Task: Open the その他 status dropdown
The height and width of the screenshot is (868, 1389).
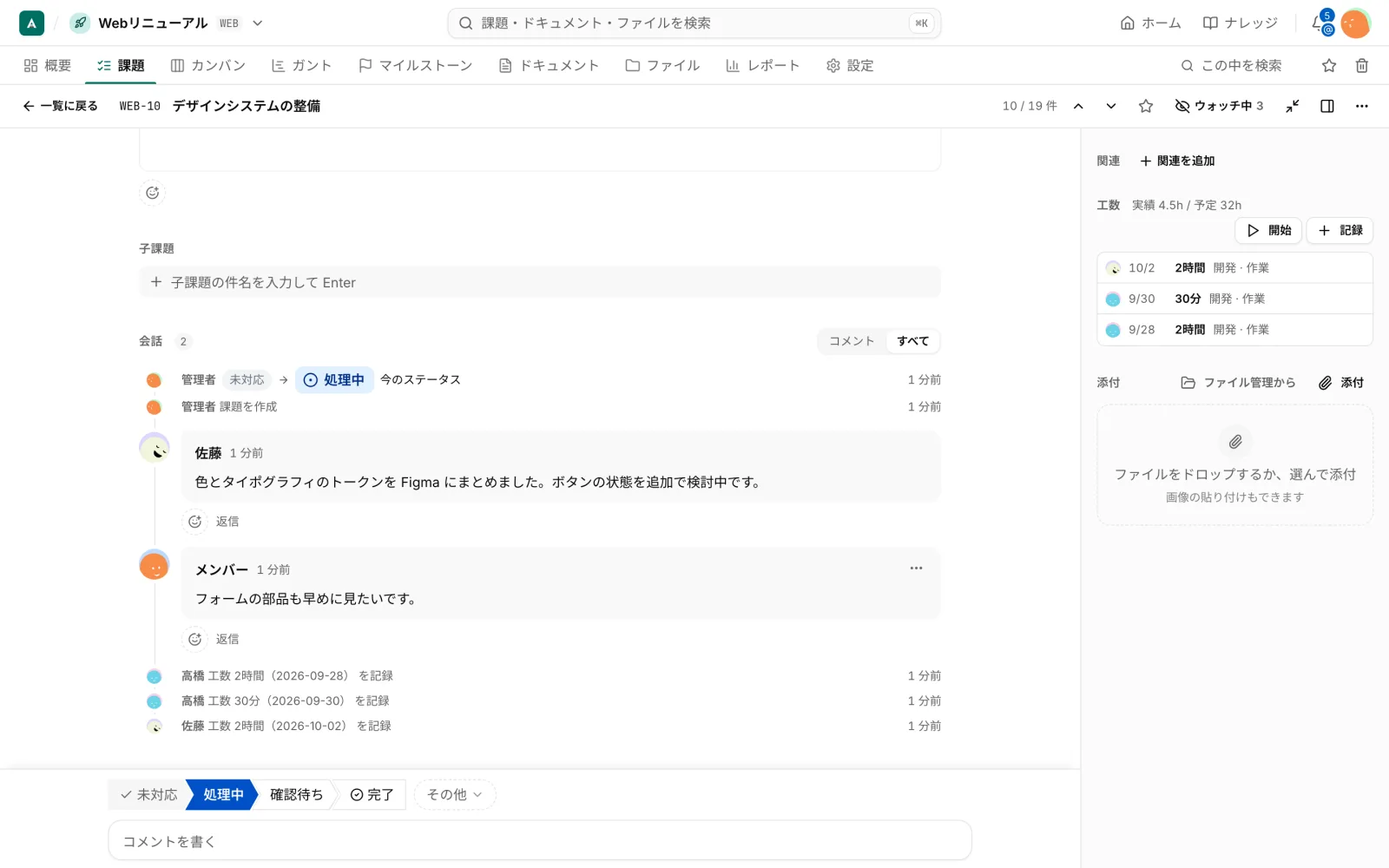Action: click(454, 794)
